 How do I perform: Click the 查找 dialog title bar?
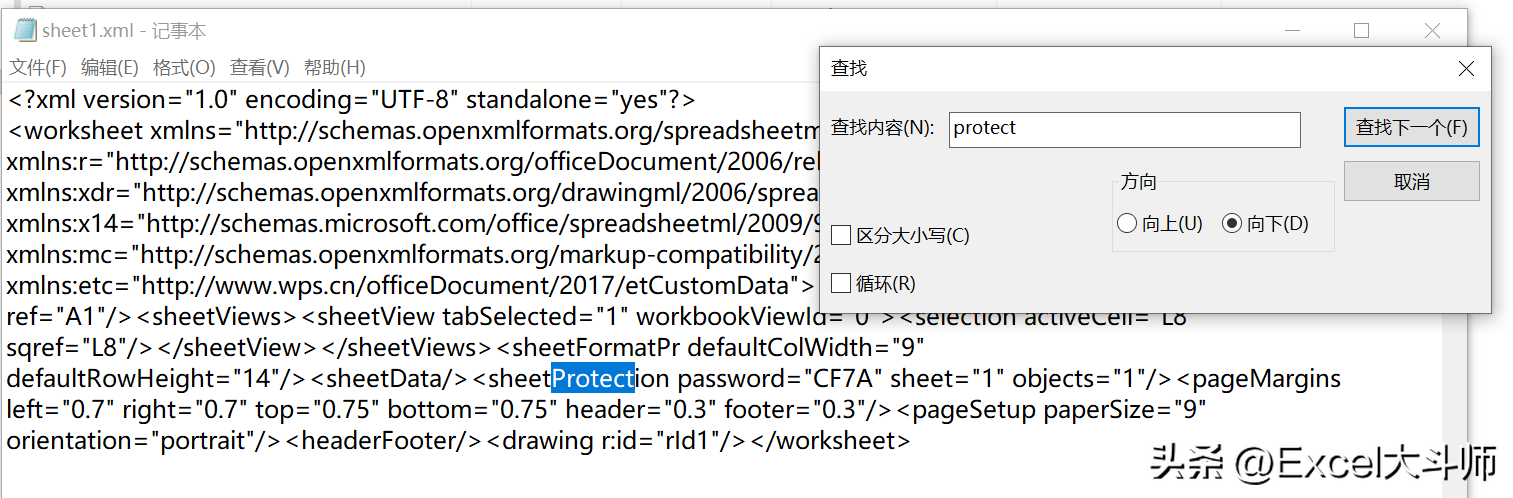coord(1100,69)
